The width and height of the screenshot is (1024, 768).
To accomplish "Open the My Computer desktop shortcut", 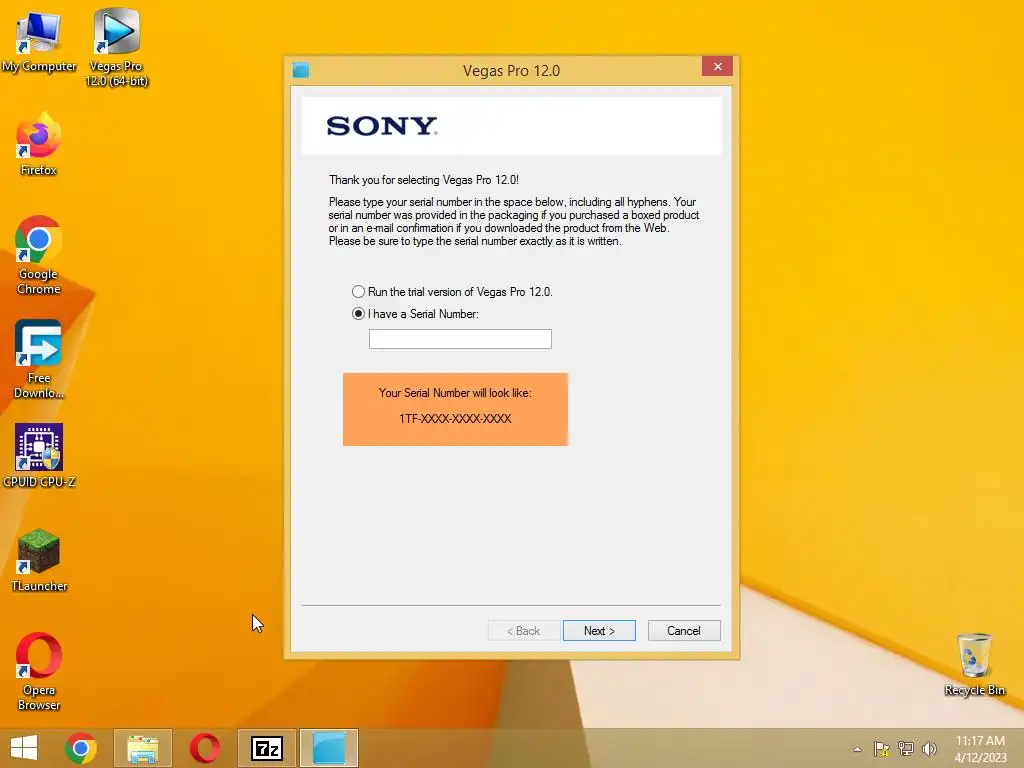I will [39, 42].
